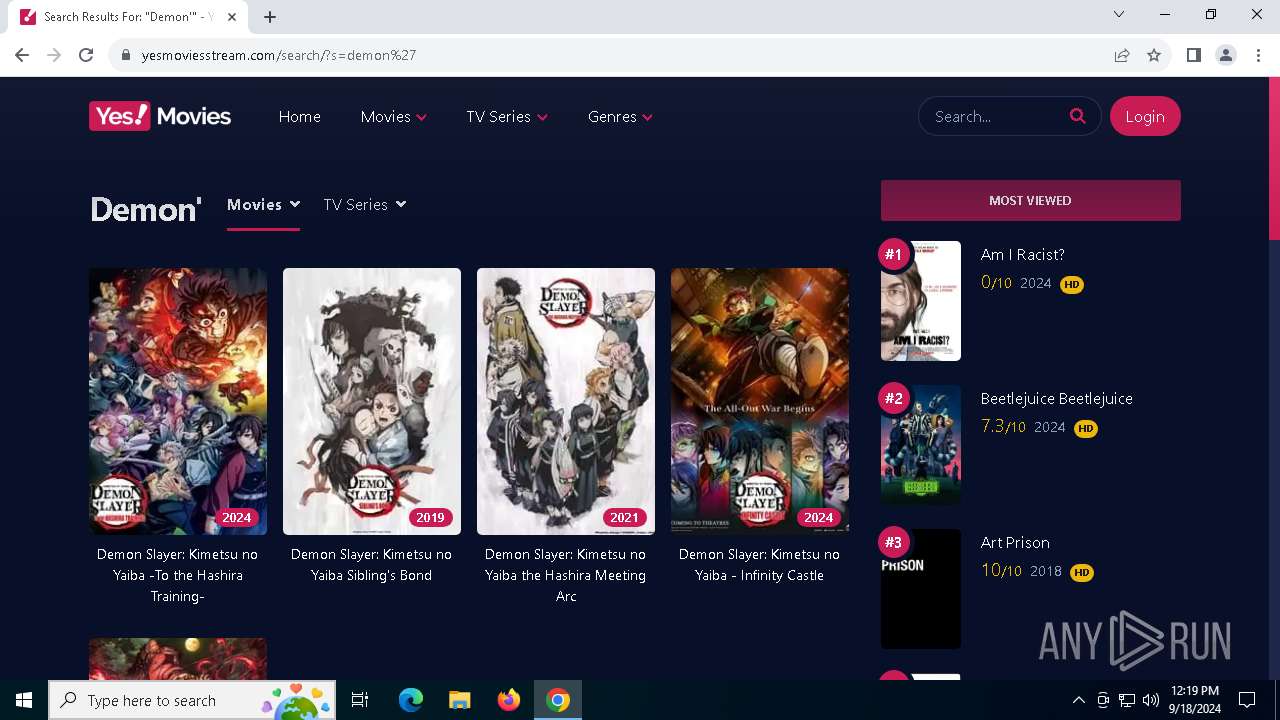
Task: Open TV Series filter dropdown beside Demon'
Action: (365, 204)
